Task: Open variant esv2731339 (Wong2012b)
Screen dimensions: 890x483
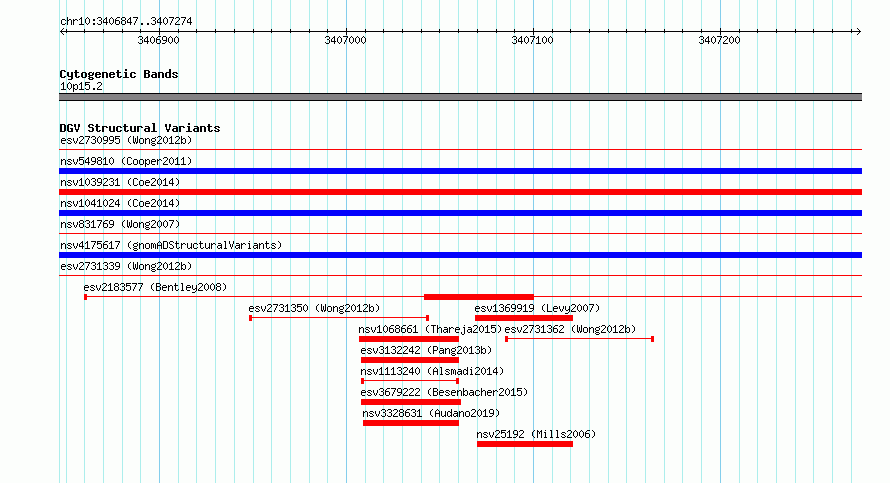Action: pyautogui.click(x=126, y=266)
